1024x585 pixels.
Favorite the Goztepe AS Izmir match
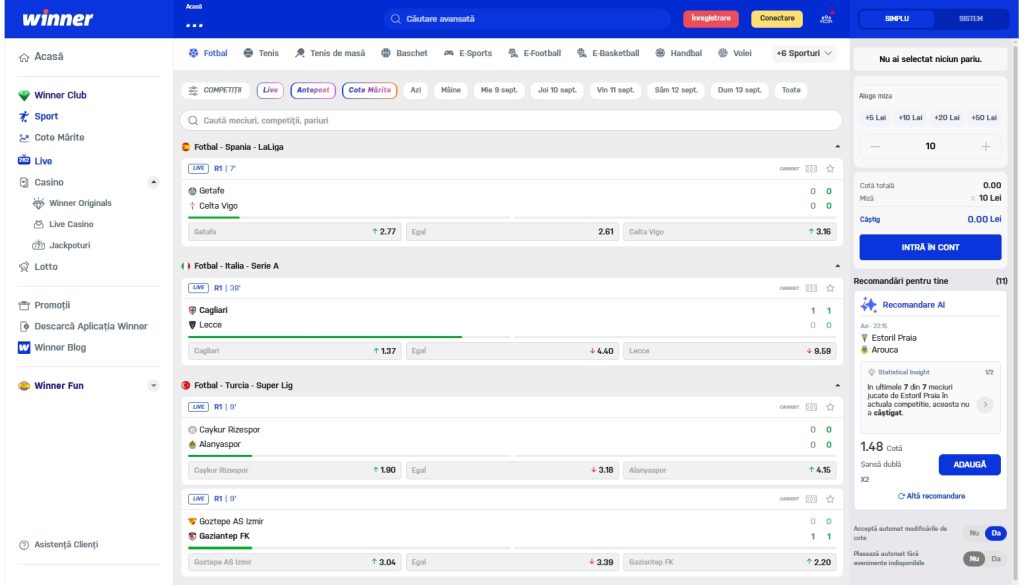pos(830,499)
